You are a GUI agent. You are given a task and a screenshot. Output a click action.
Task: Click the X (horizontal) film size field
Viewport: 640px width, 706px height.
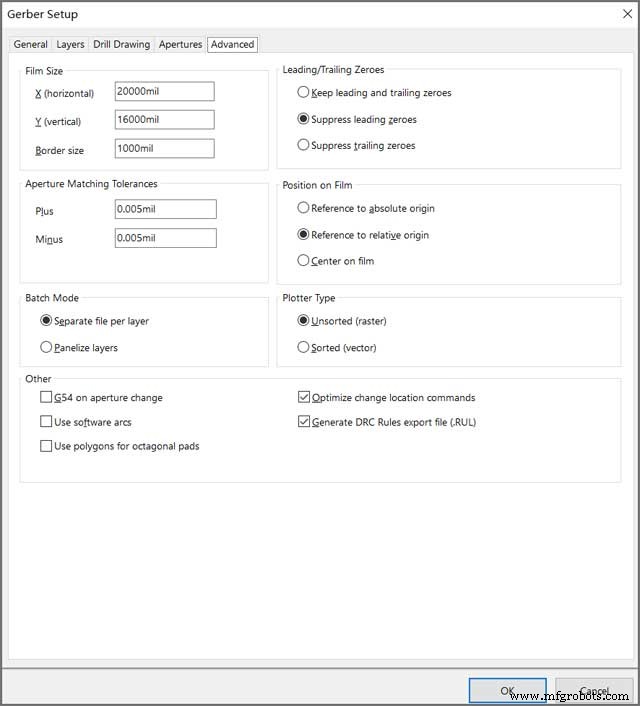click(x=164, y=92)
